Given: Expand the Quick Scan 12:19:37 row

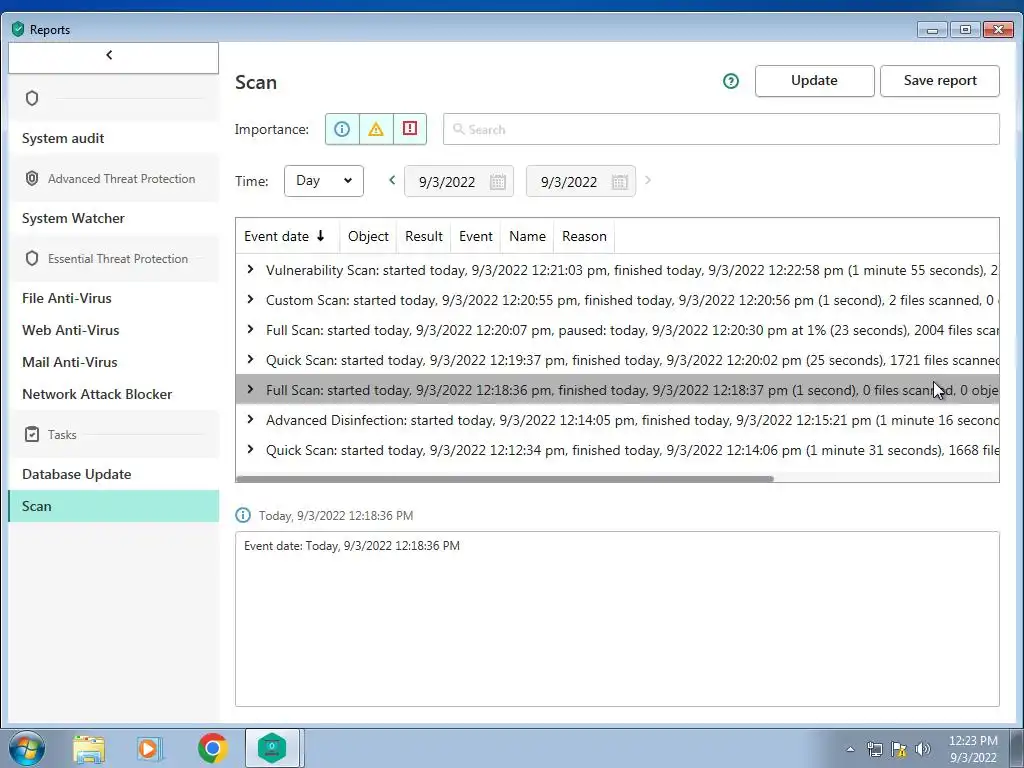Looking at the screenshot, I should click(x=250, y=360).
